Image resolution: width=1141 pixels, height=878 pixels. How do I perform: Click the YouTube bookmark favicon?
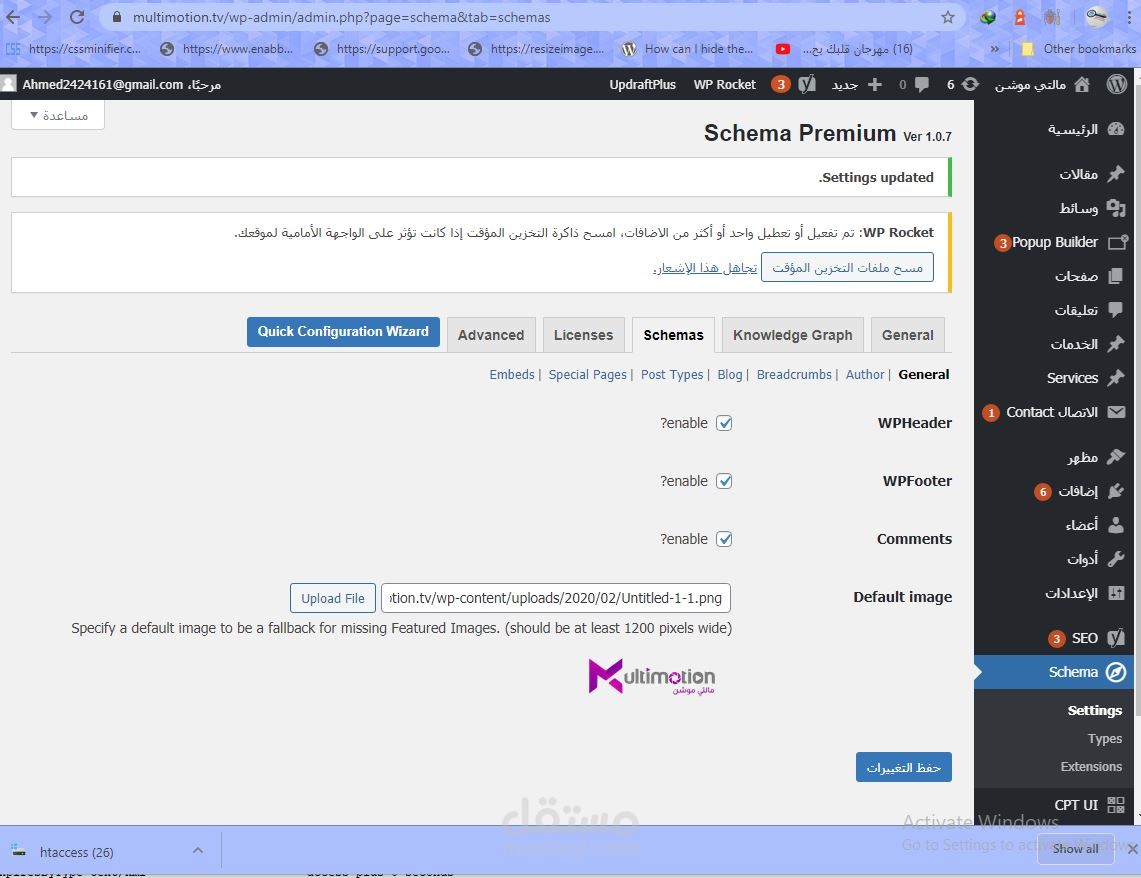[783, 49]
